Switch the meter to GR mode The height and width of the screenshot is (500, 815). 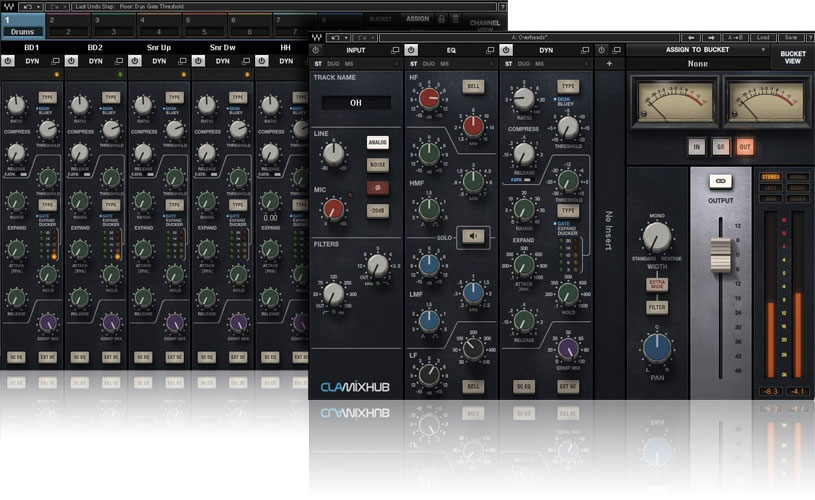coord(720,147)
